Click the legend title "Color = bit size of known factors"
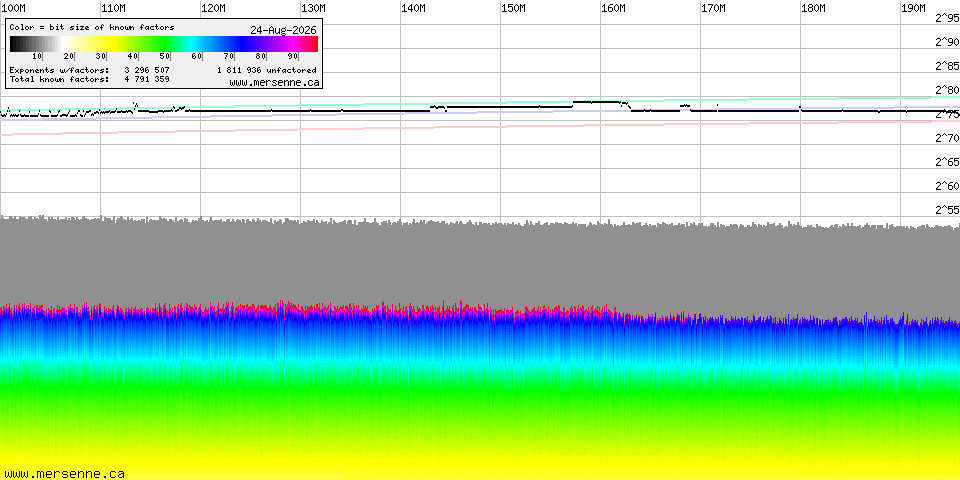 92,28
